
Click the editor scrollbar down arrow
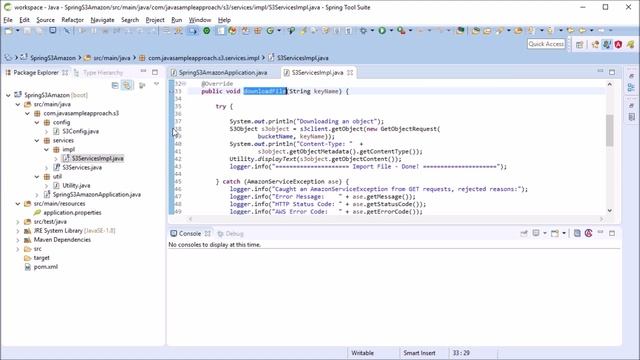click(x=609, y=211)
